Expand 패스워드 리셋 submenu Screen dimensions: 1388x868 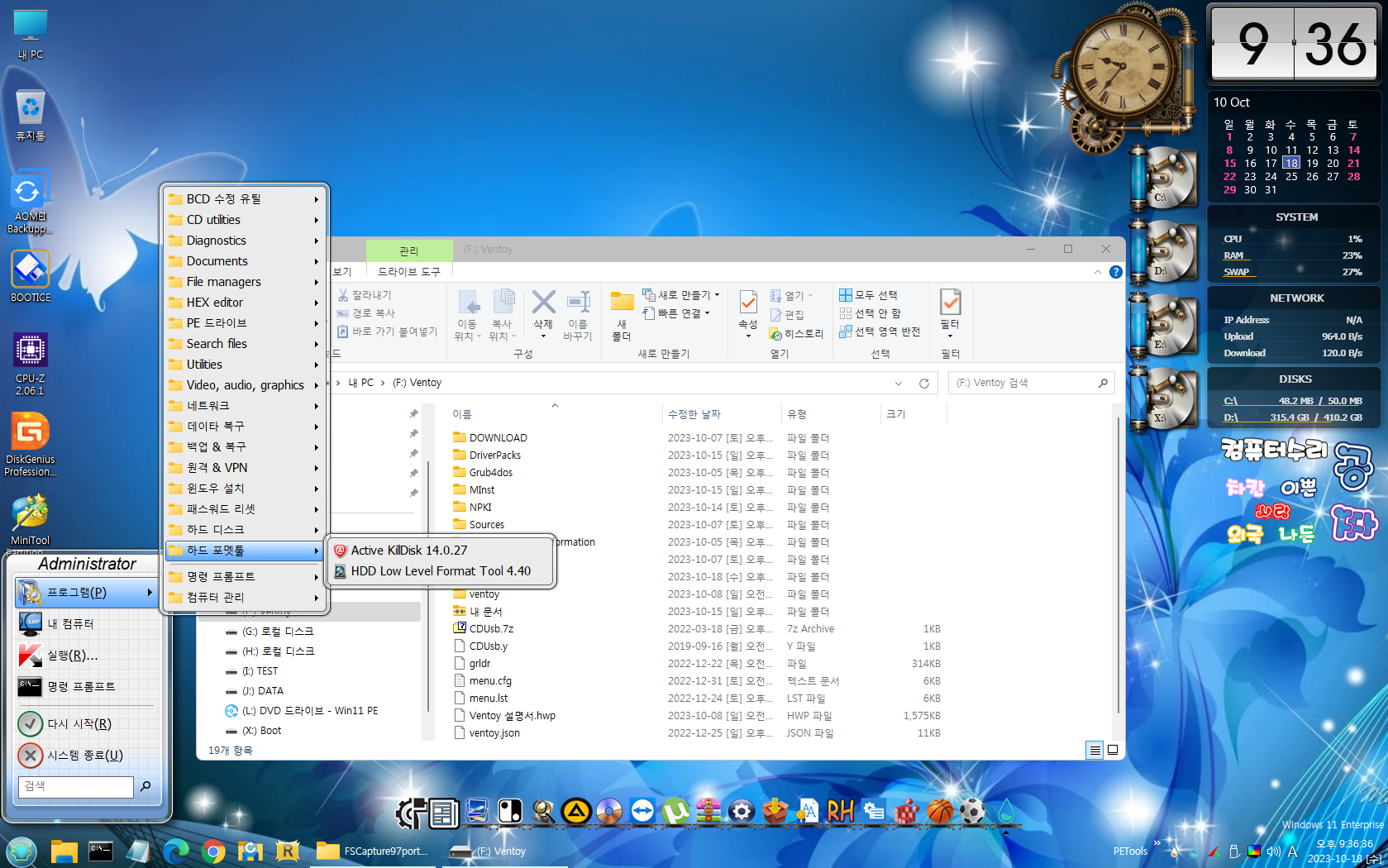point(245,509)
